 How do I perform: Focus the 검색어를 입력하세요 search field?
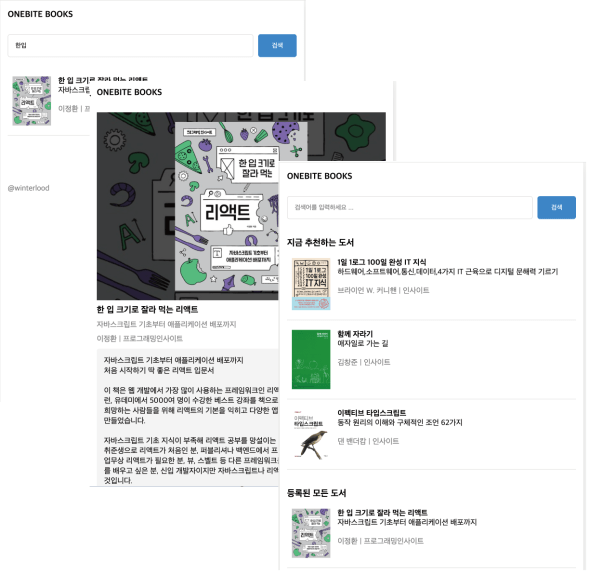pyautogui.click(x=409, y=207)
